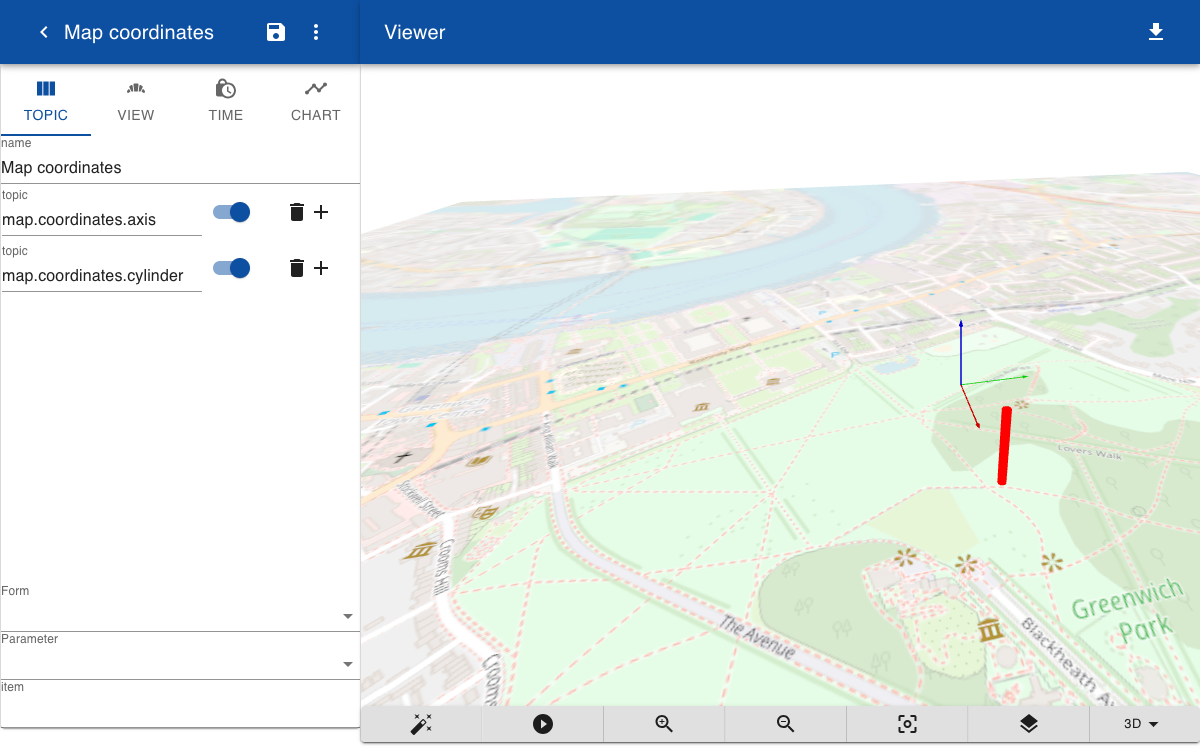Click the 'Viewer' panel title
This screenshot has height=750, width=1200.
(415, 32)
